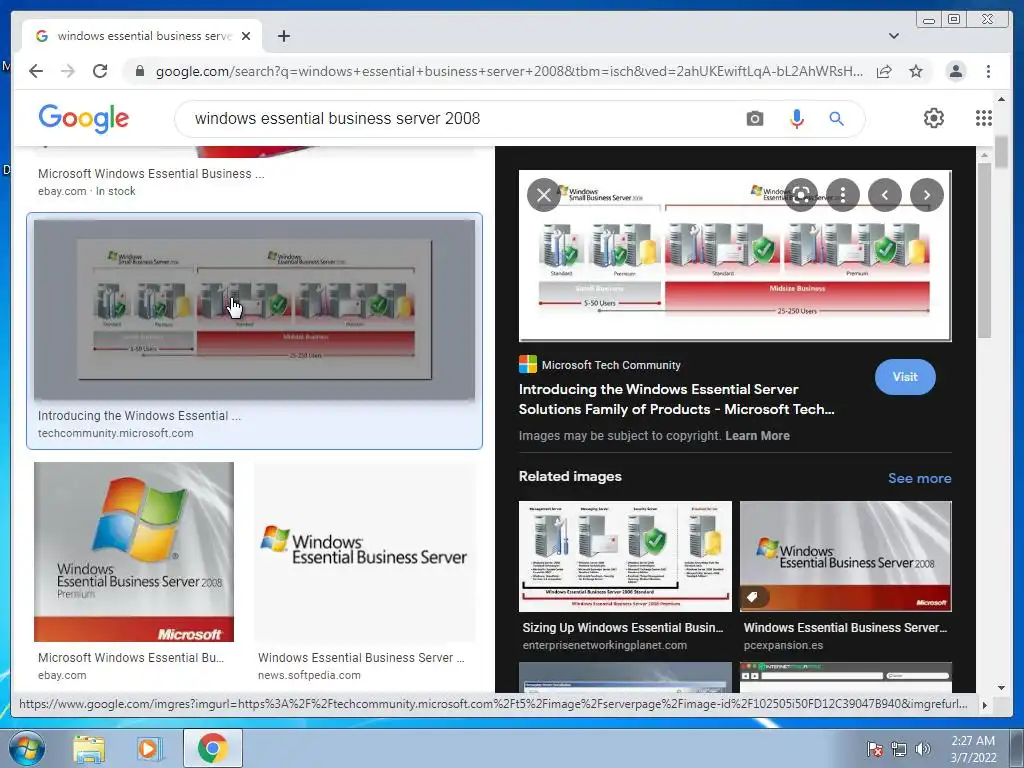The height and width of the screenshot is (768, 1024).
Task: Open Windows Explorer from the taskbar
Action: click(89, 748)
